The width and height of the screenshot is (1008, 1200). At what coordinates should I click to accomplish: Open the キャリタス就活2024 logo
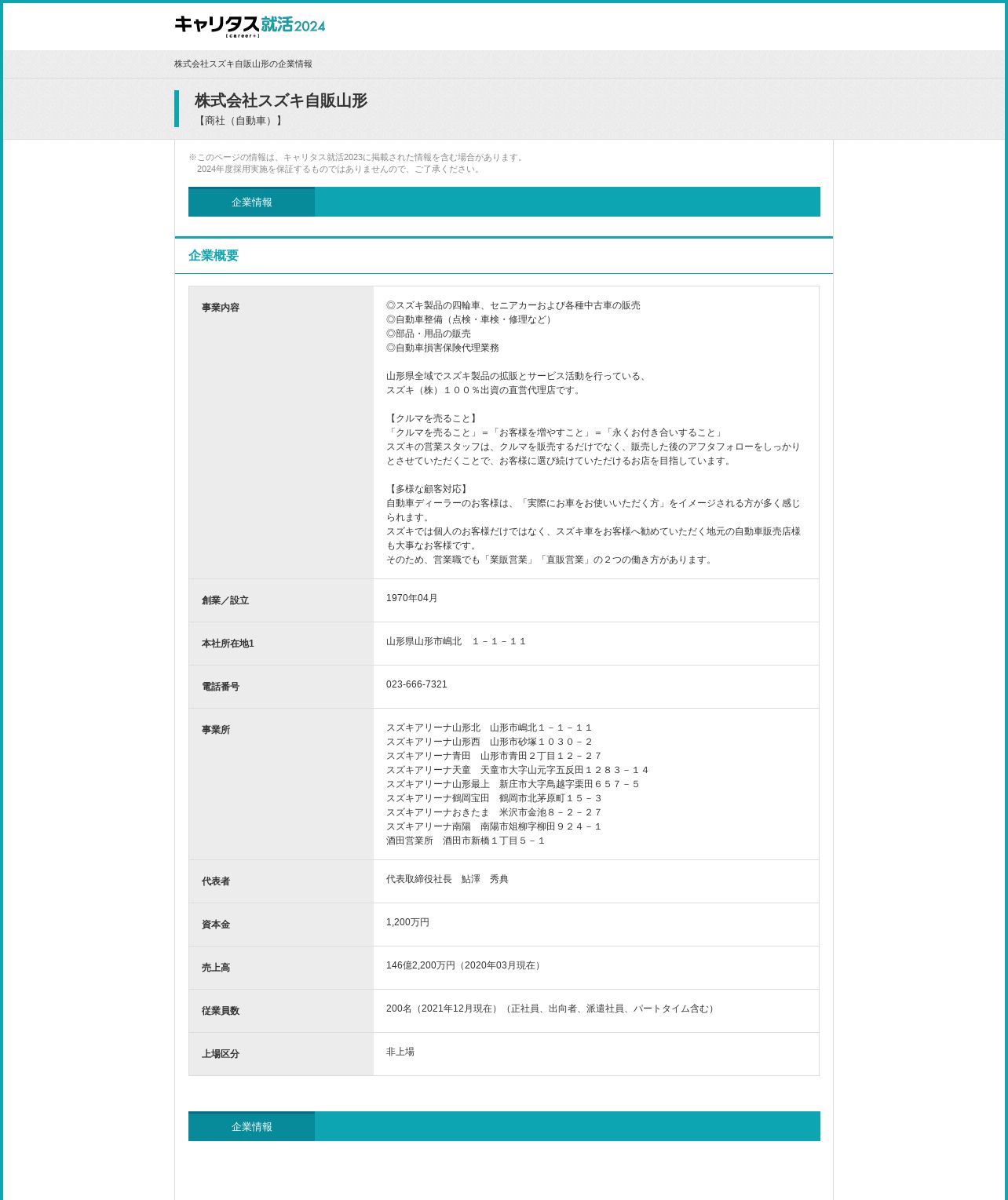(x=250, y=26)
